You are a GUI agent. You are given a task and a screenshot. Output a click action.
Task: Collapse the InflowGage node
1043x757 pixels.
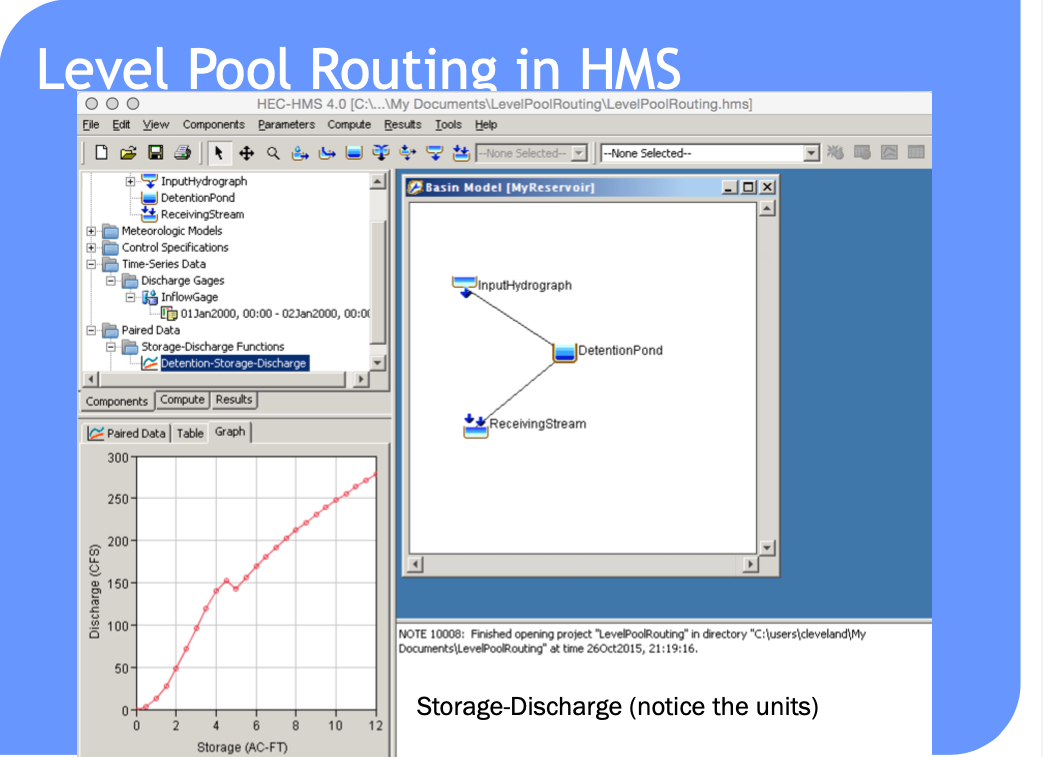(x=130, y=297)
